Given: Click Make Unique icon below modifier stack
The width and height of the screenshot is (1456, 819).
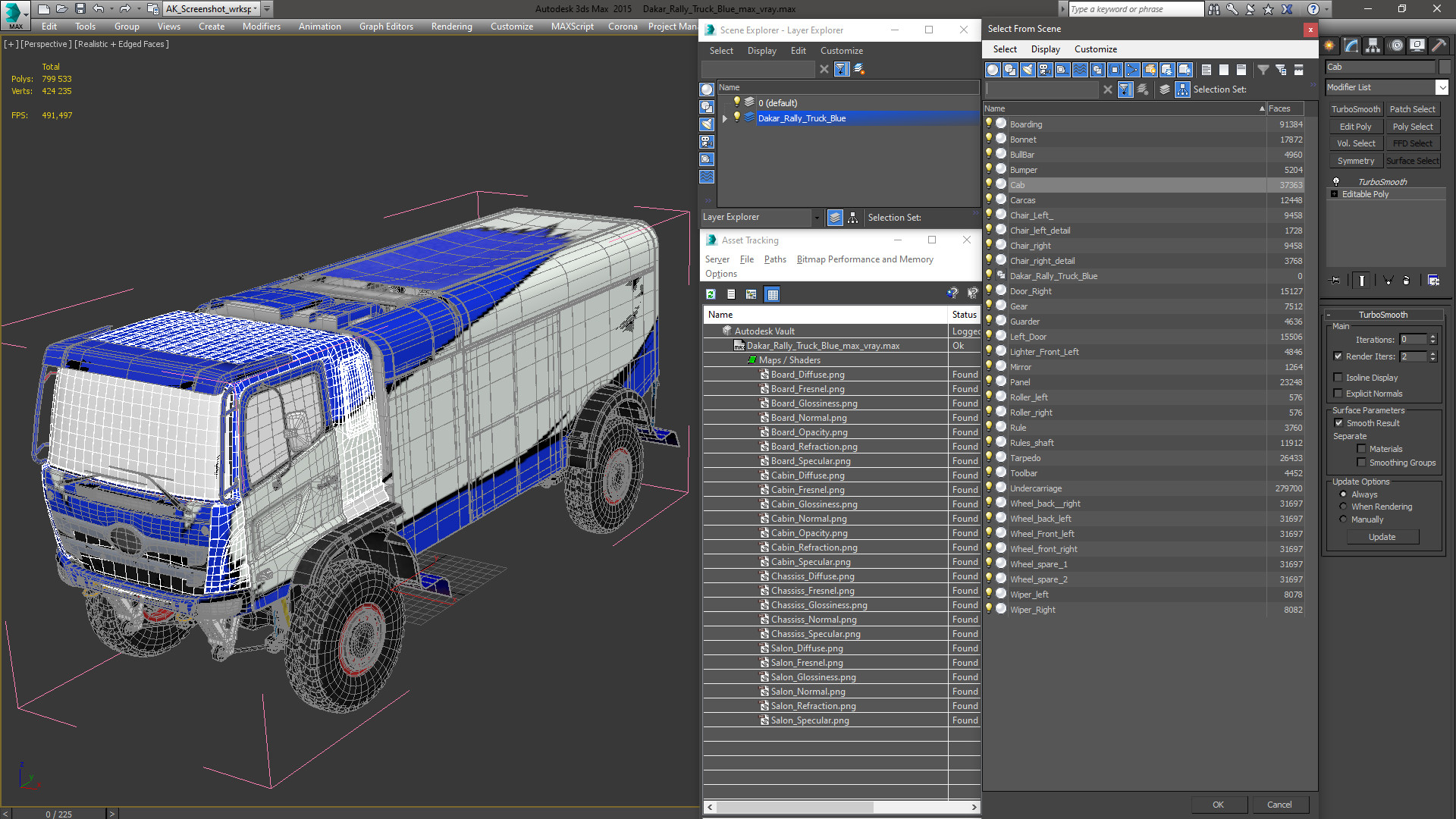Looking at the screenshot, I should 1389,281.
